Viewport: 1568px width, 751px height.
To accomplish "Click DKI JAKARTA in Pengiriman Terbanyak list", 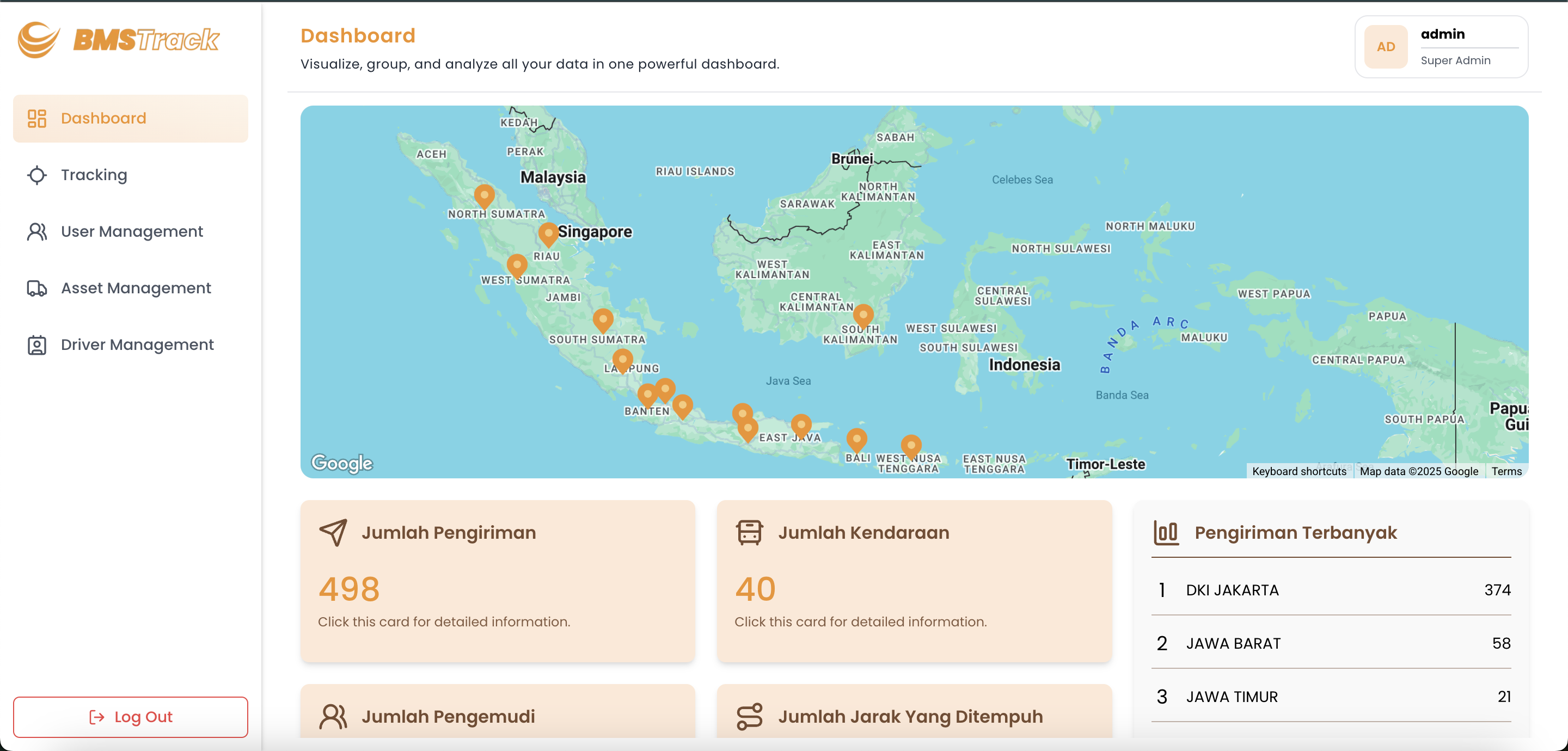I will pyautogui.click(x=1232, y=589).
